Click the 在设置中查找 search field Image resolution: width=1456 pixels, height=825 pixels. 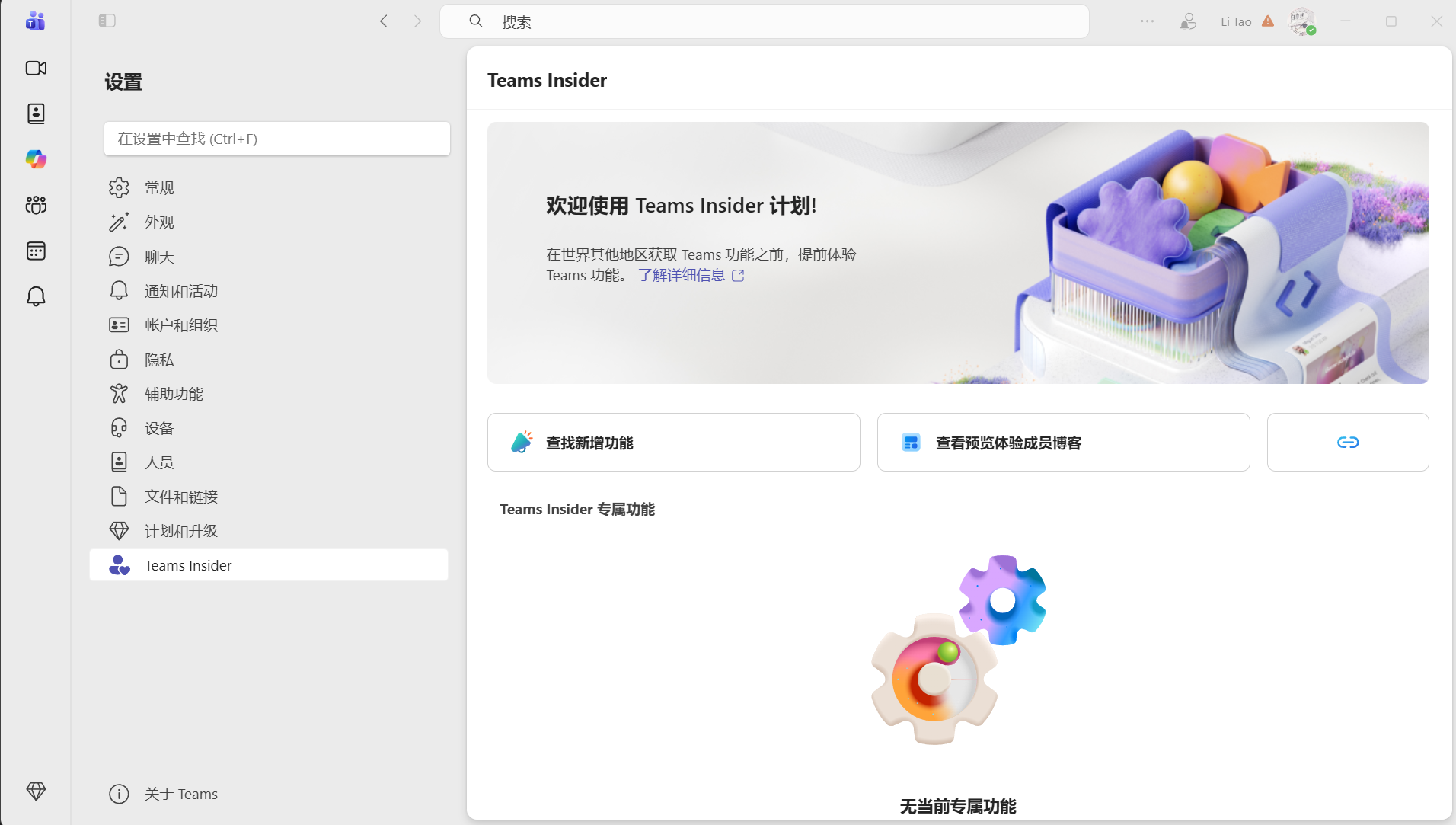click(x=277, y=139)
